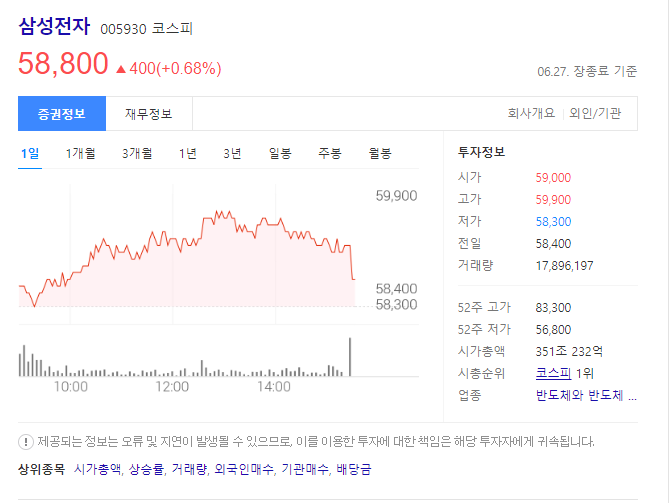Select the 1년 chart period tab
This screenshot has width=670, height=503.
pyautogui.click(x=188, y=153)
